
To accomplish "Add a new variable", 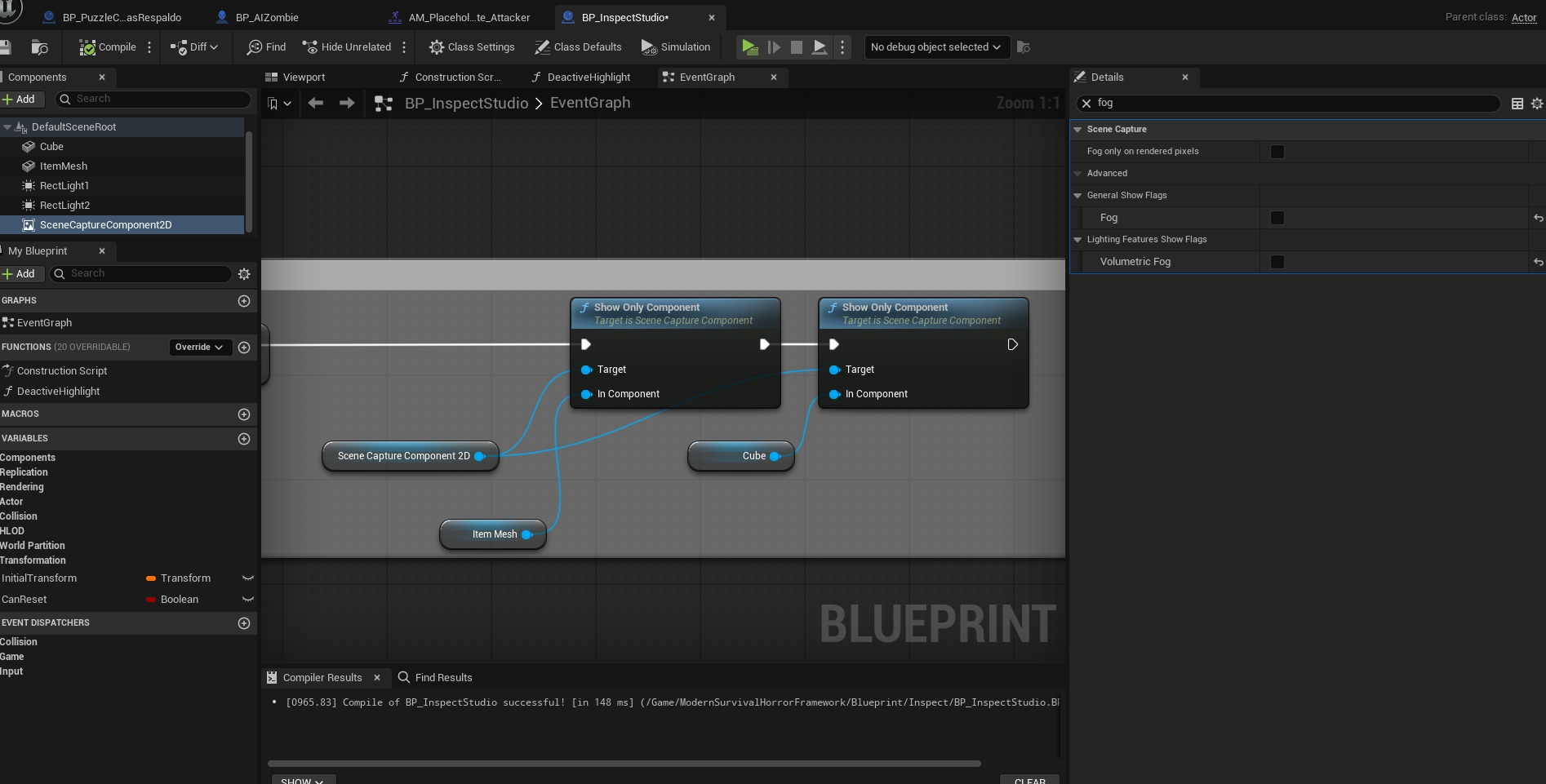I will click(243, 439).
